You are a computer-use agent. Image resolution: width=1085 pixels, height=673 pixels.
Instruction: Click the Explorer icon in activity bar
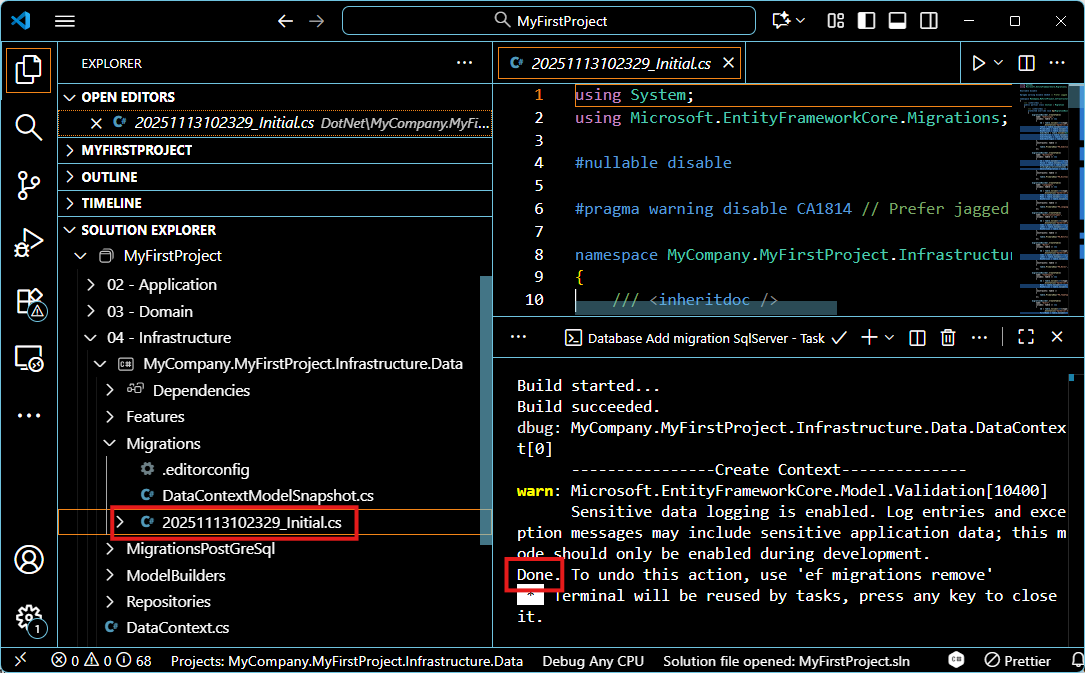28,70
